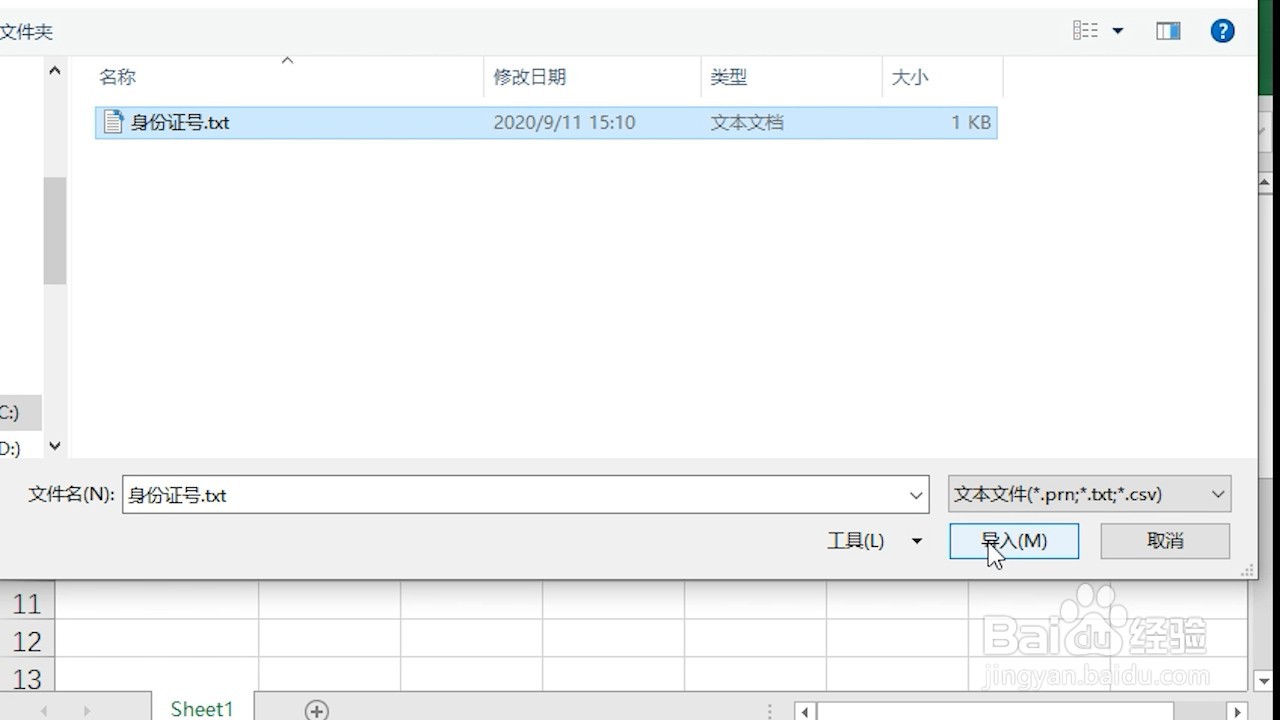1280x720 pixels.
Task: Open the change view layout icon
Action: [1086, 30]
